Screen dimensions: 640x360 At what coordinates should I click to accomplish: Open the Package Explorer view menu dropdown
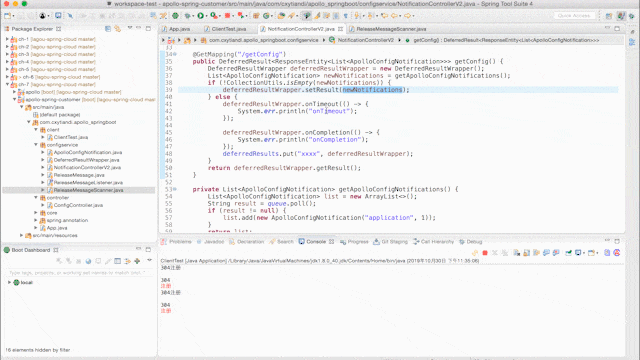point(130,28)
